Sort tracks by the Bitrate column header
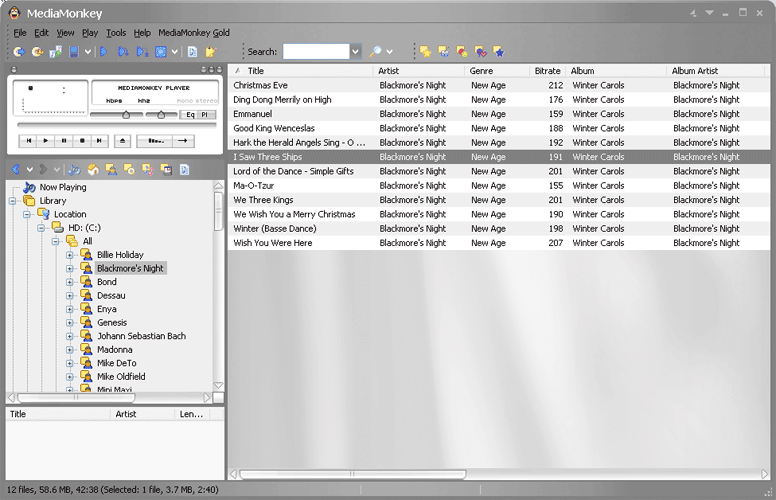Image resolution: width=776 pixels, height=500 pixels. pos(547,71)
